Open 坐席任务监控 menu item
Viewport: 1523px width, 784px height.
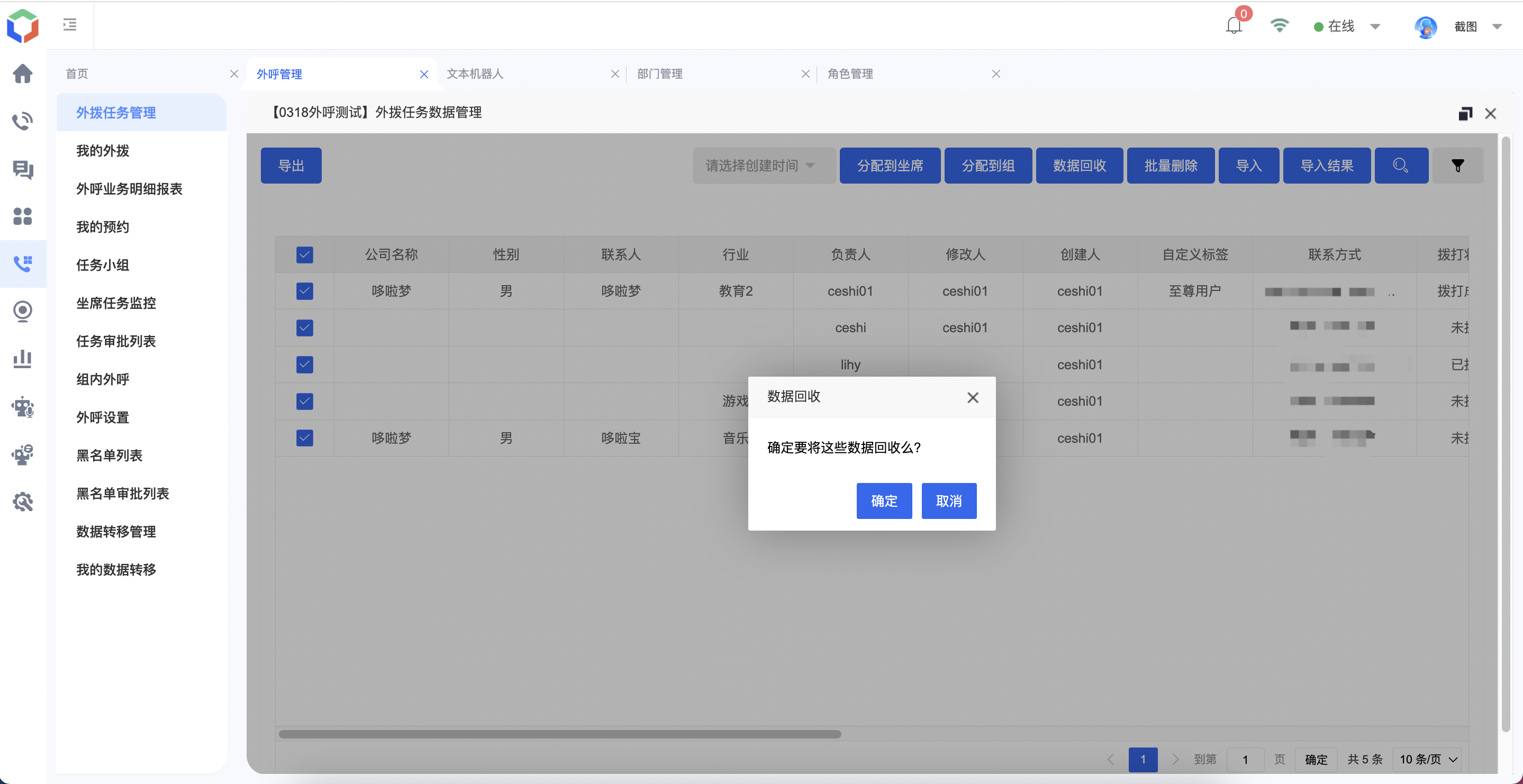(x=116, y=303)
